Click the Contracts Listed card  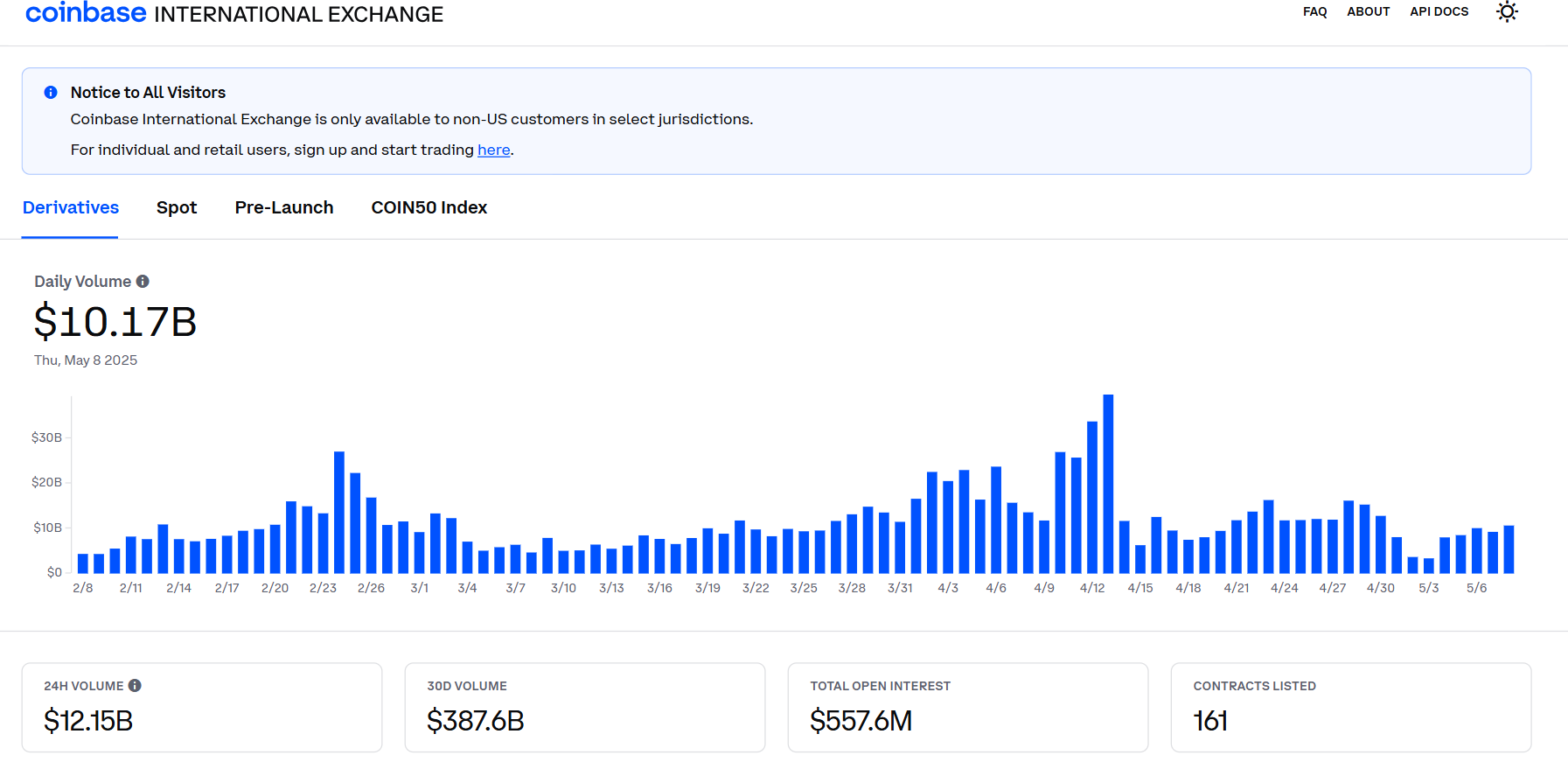pyautogui.click(x=1350, y=707)
